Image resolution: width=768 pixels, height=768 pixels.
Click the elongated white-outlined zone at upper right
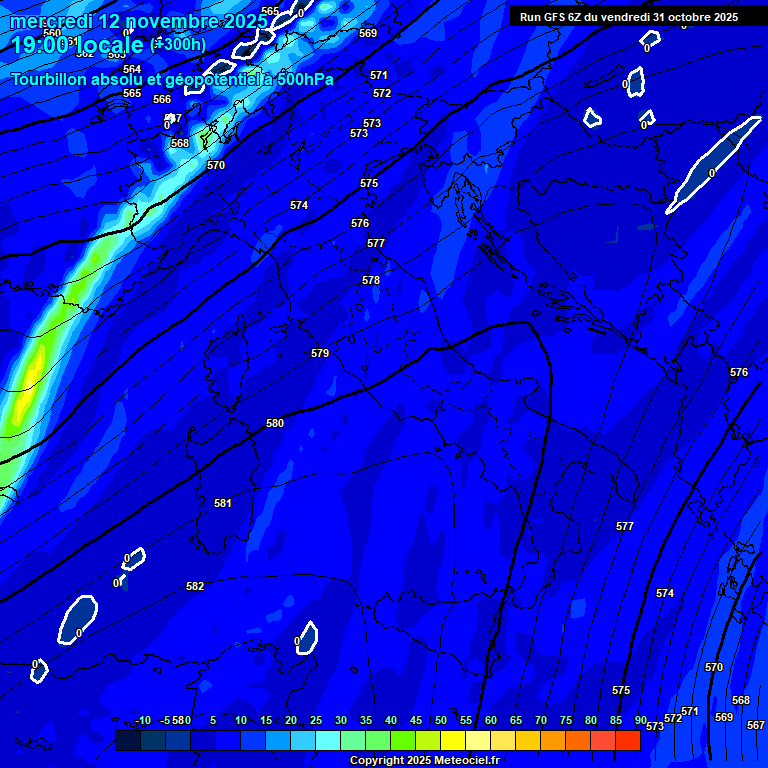coord(712,164)
